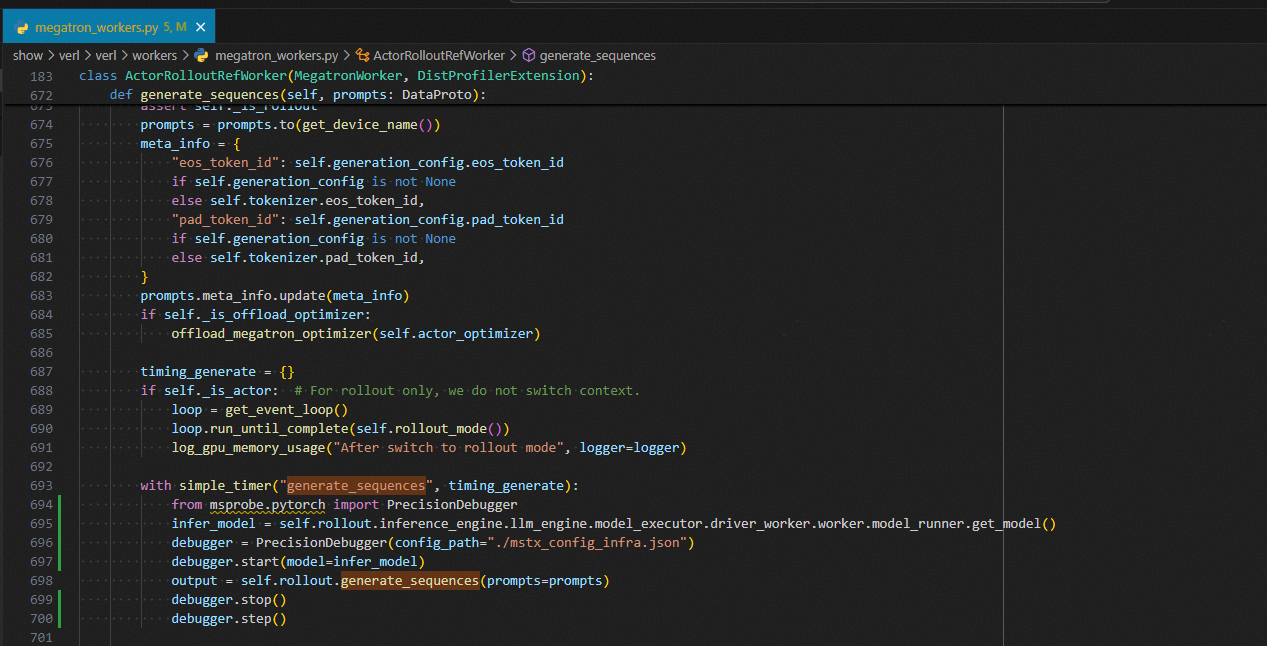Click 'prompts.meta_info.update' on line 683

pos(232,296)
